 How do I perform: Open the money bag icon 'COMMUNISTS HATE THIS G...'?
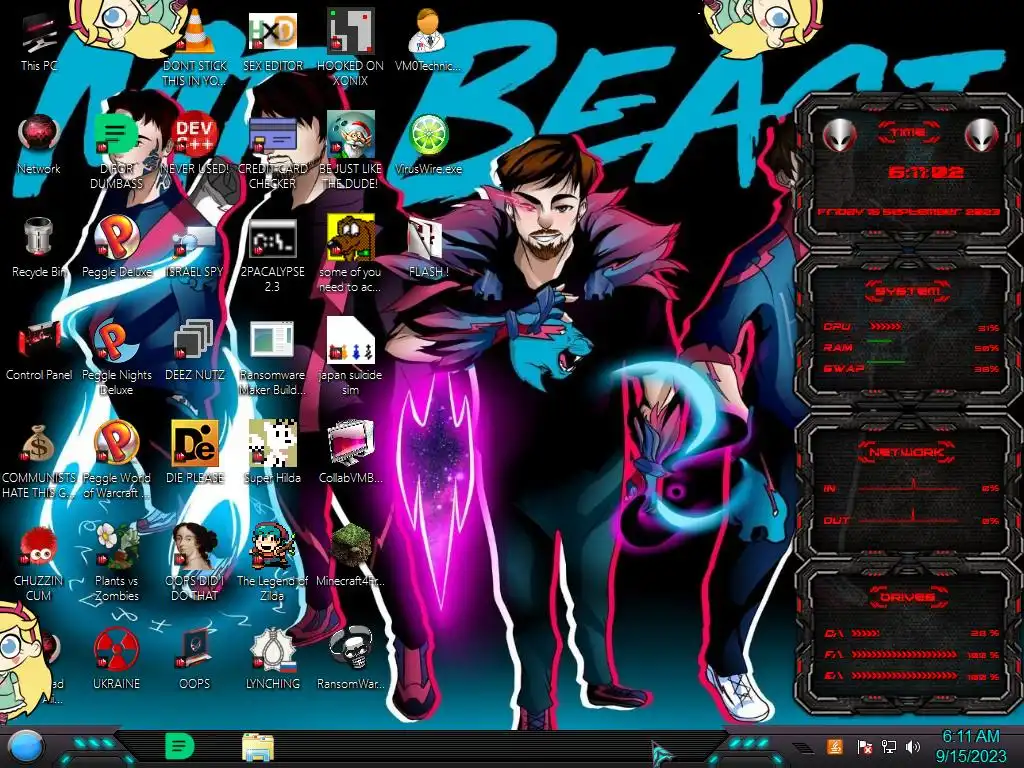pyautogui.click(x=39, y=461)
